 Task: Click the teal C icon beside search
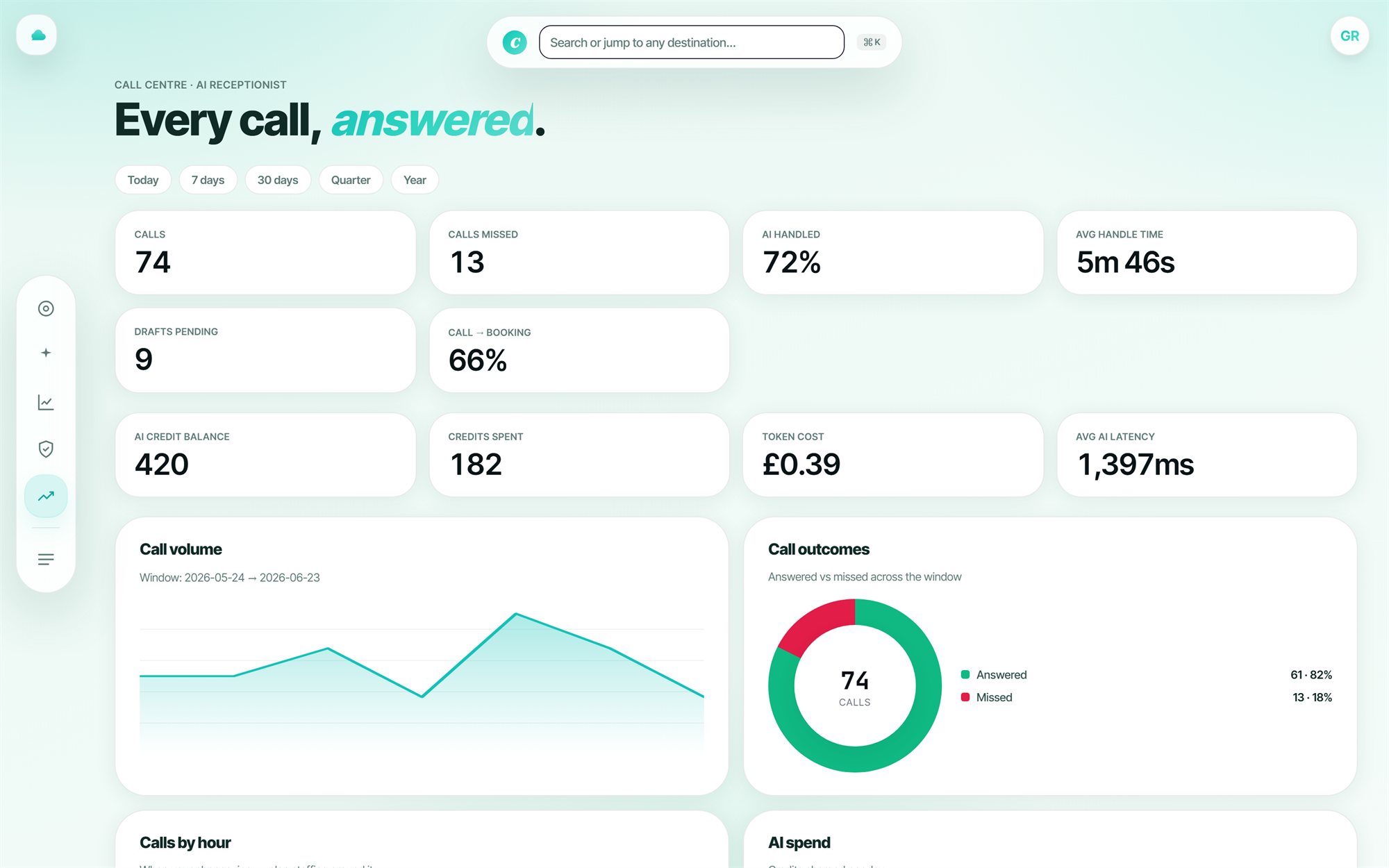[515, 42]
